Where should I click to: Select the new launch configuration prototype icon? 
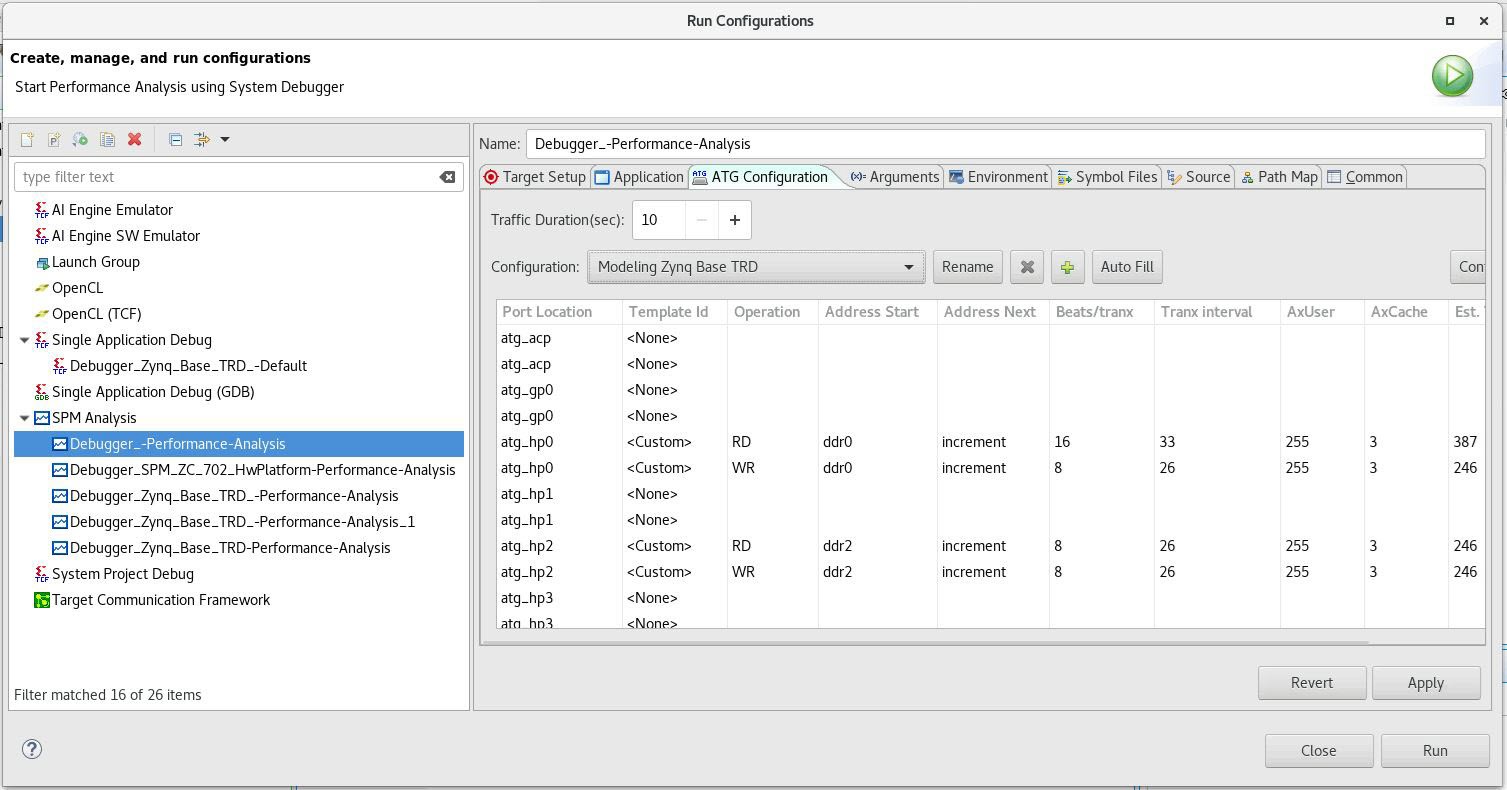(51, 139)
